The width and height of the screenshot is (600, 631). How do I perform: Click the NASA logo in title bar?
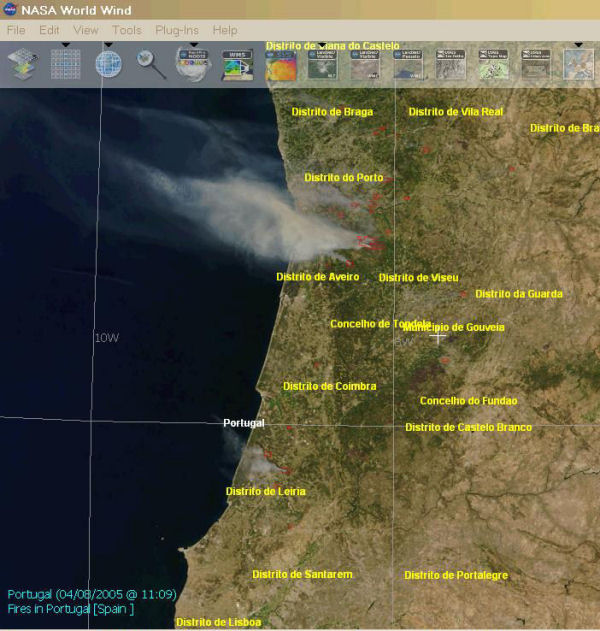point(10,11)
